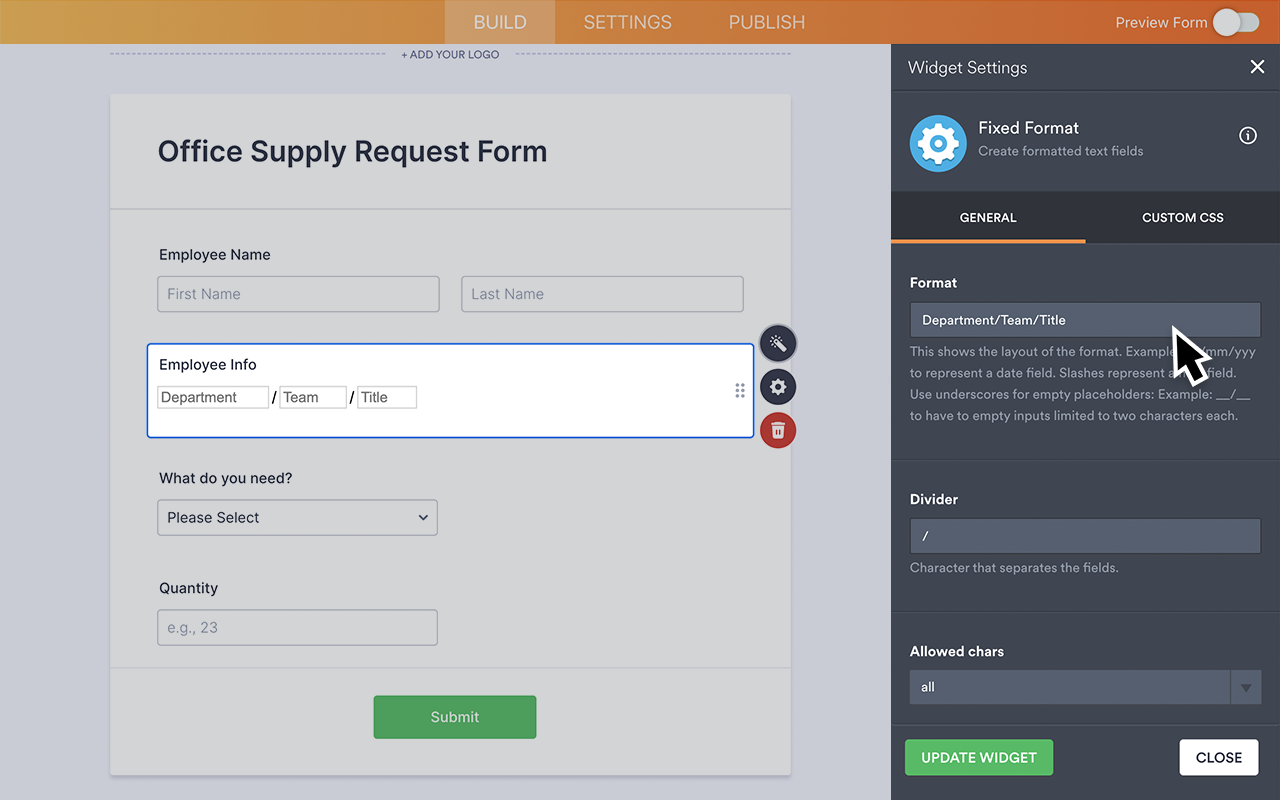1280x800 pixels.
Task: Click the drag handle beside Employee Info
Action: [740, 390]
